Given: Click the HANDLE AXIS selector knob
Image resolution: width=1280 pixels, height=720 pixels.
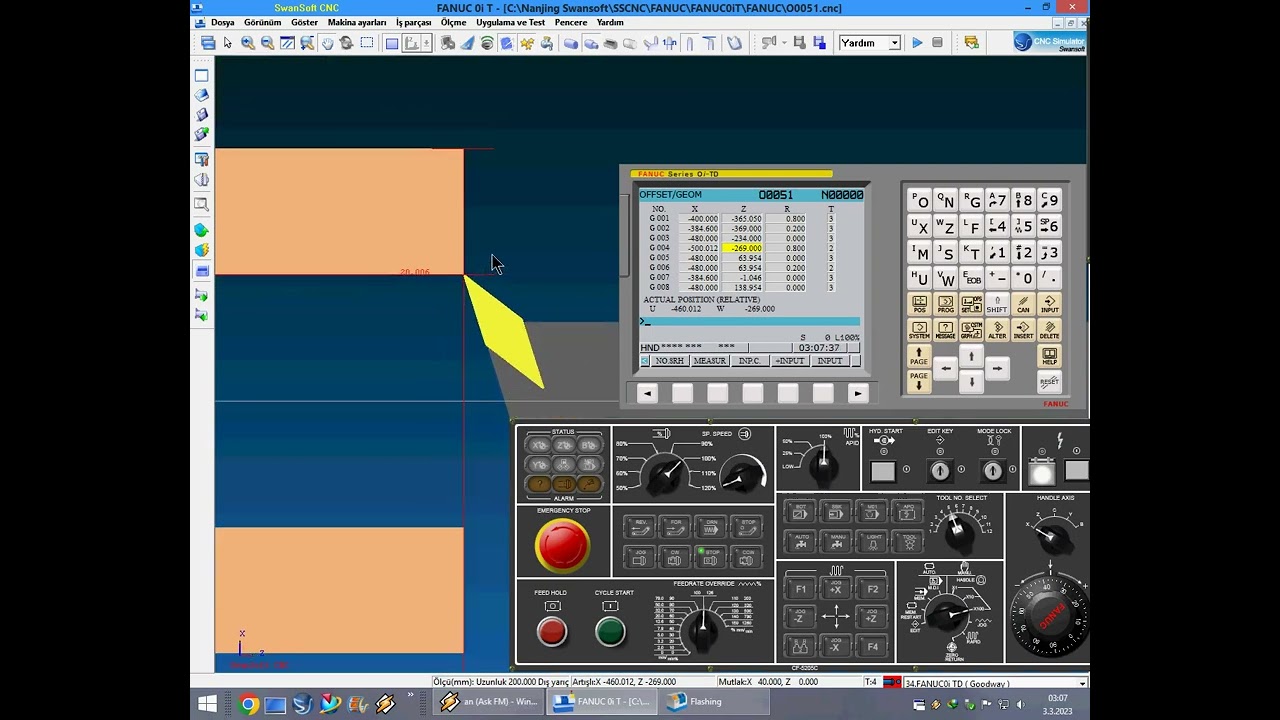Looking at the screenshot, I should (x=1052, y=537).
